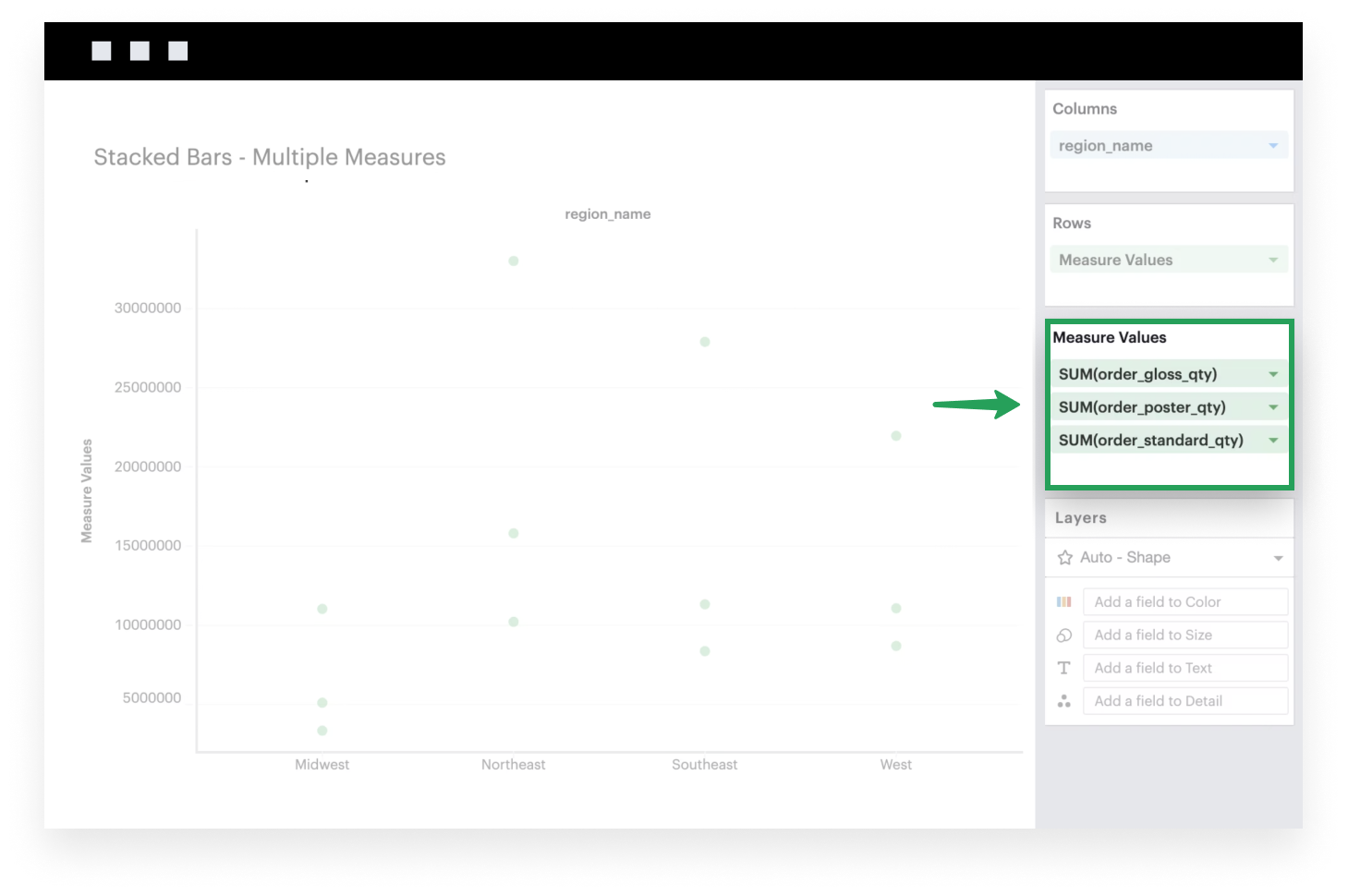
Task: Click the middle window control square
Action: coord(140,50)
